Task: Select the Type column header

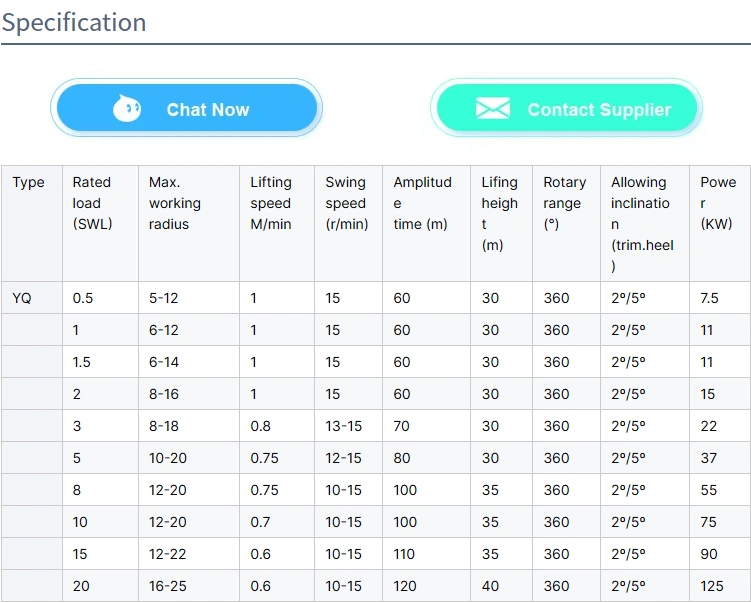Action: pyautogui.click(x=29, y=183)
